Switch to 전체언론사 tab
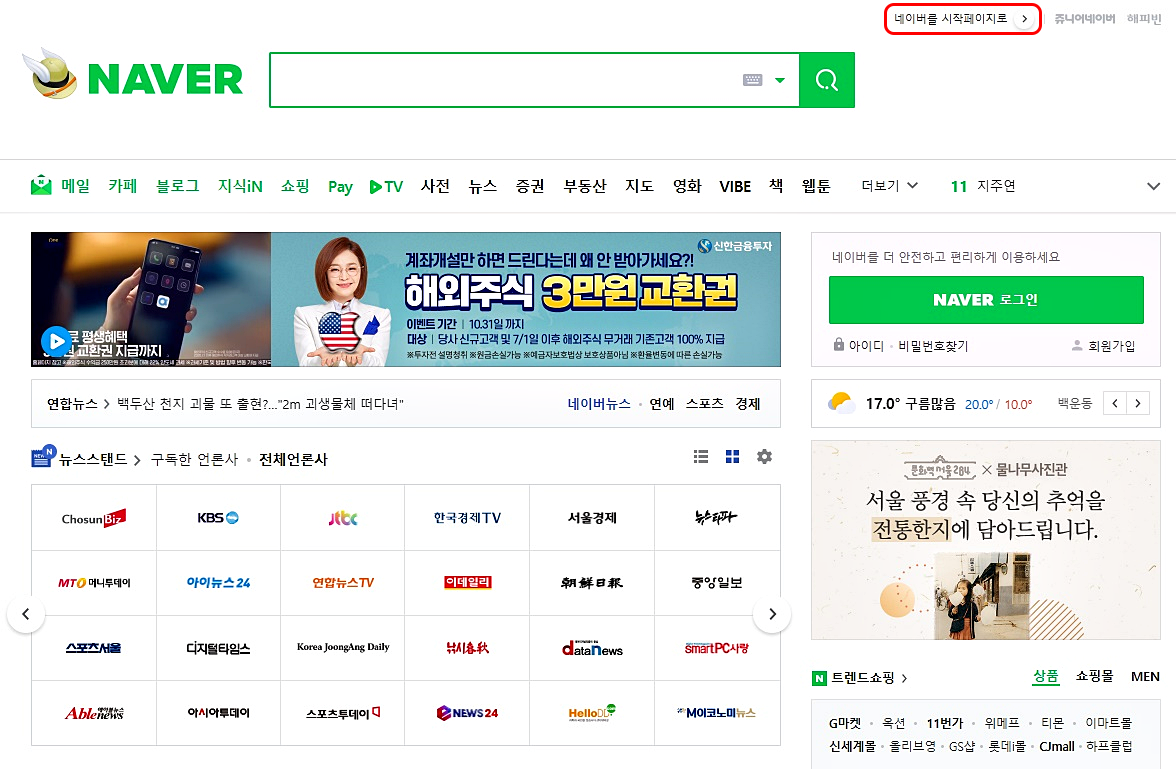The width and height of the screenshot is (1176, 769). [293, 459]
